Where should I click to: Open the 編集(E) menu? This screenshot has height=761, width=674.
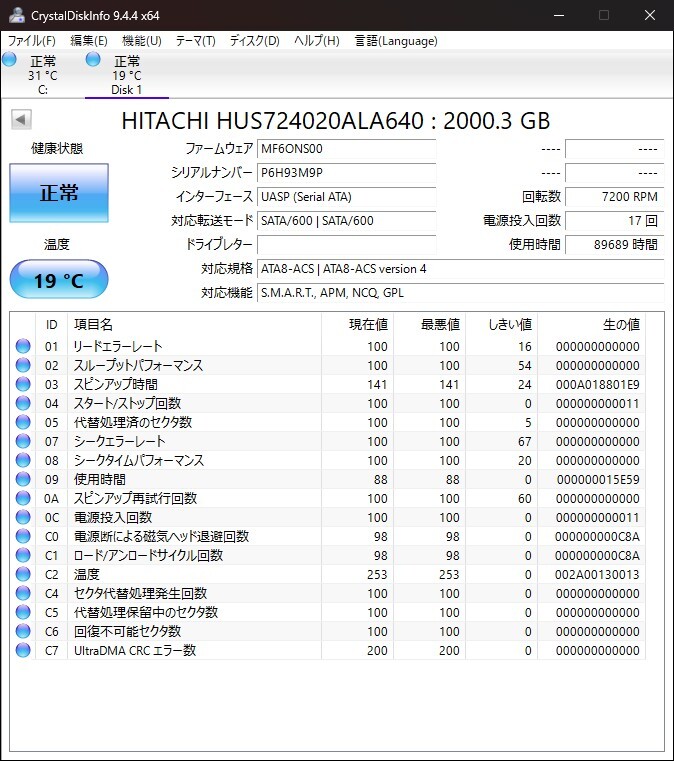[x=89, y=41]
